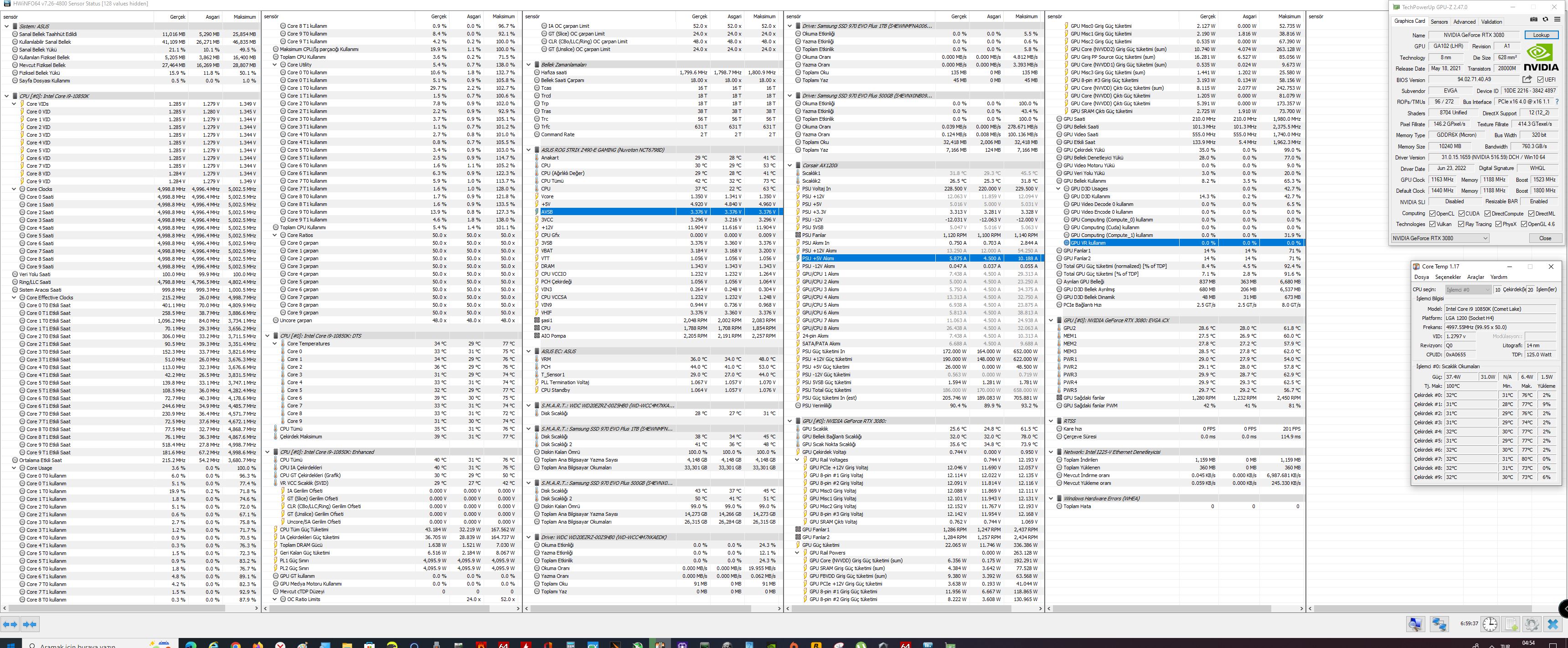Toggle OpenCL checkbox in GPU-Z
This screenshot has width=1568, height=648.
1431,214
